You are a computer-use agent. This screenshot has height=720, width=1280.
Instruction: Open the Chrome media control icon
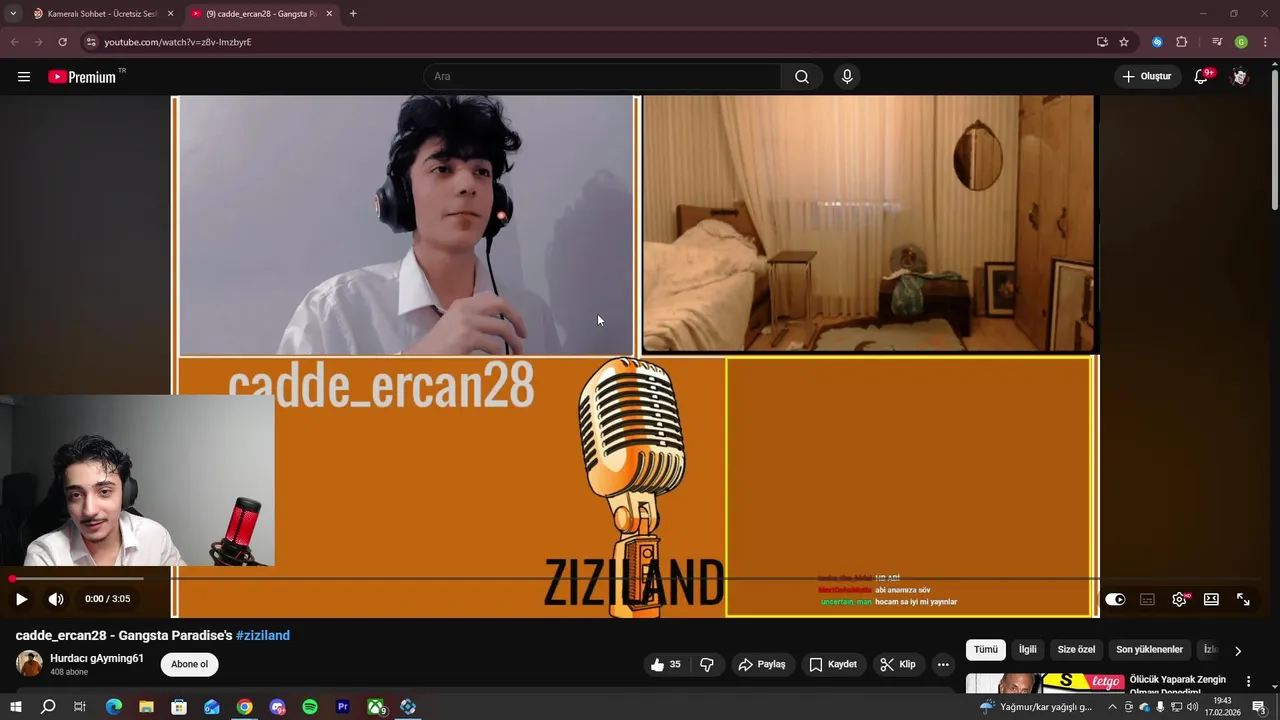click(1217, 42)
